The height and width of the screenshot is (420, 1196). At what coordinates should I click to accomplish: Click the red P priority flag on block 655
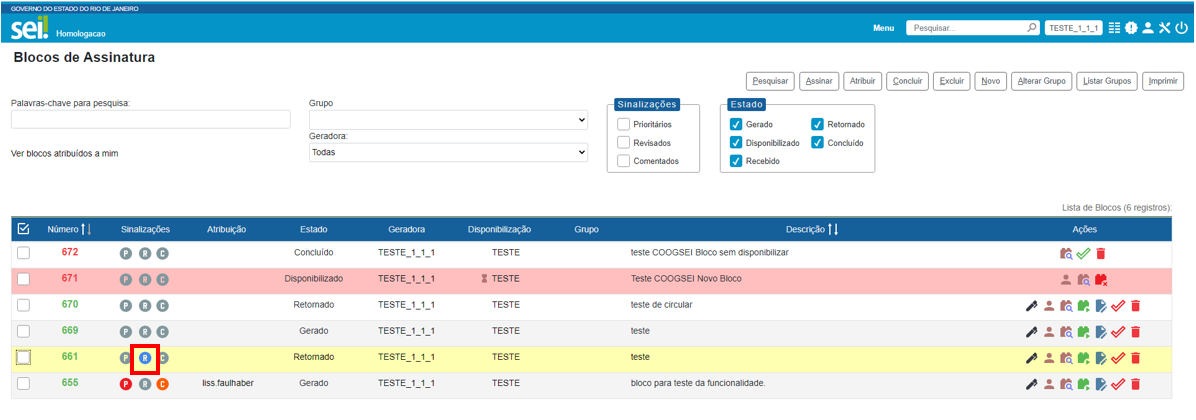[x=126, y=384]
